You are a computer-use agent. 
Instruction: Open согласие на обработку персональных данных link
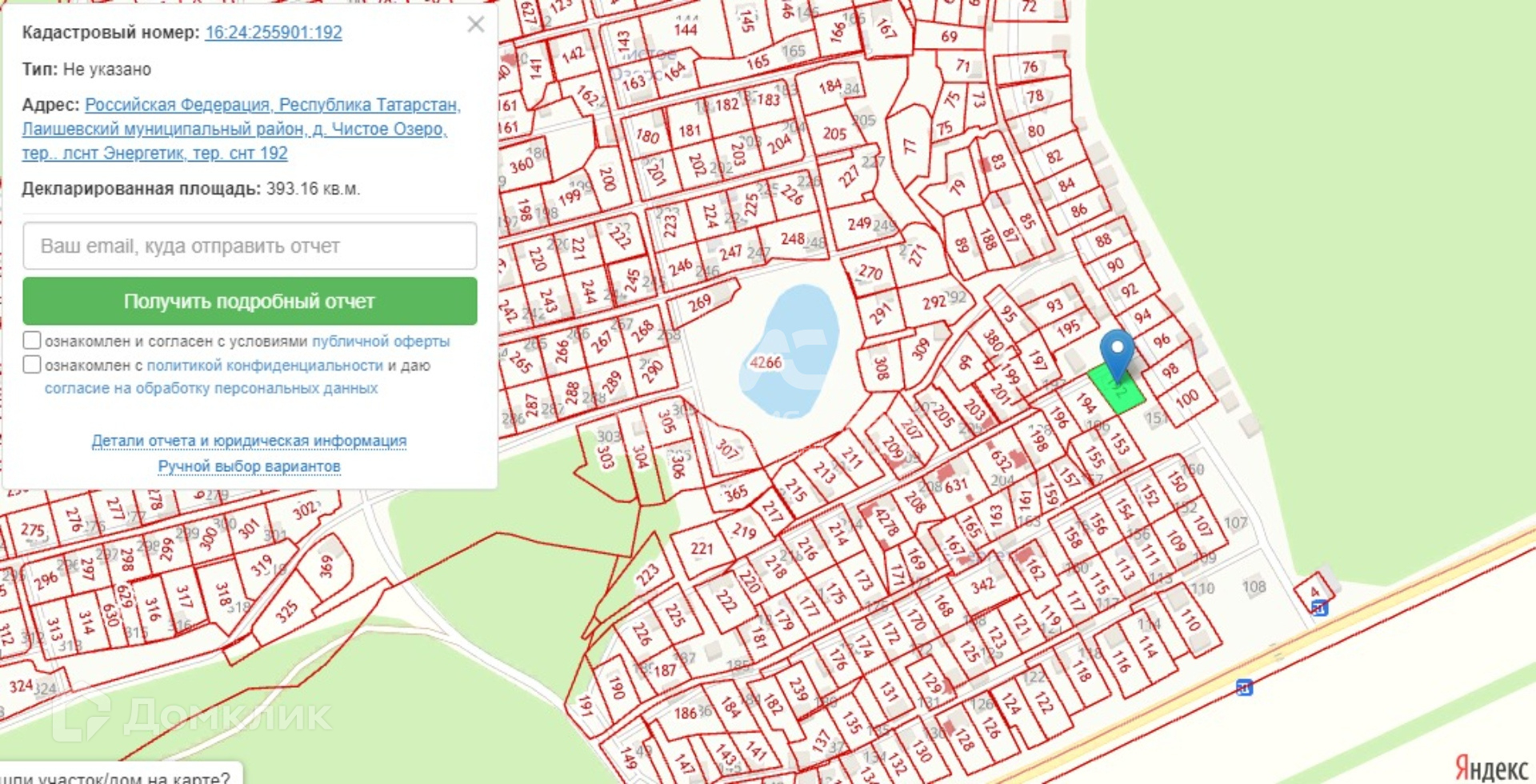coord(211,388)
